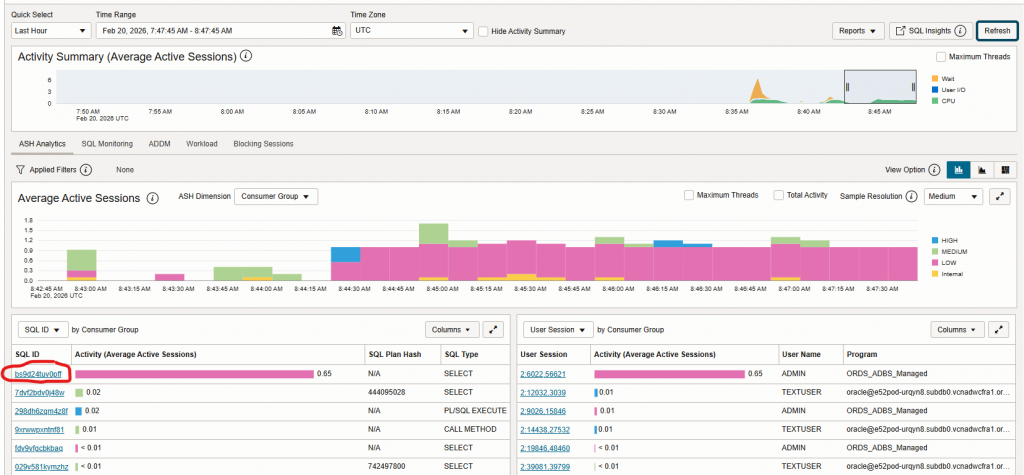Enable the Hide Activity Summary checkbox
Screen dimensions: 1024x475
484,32
